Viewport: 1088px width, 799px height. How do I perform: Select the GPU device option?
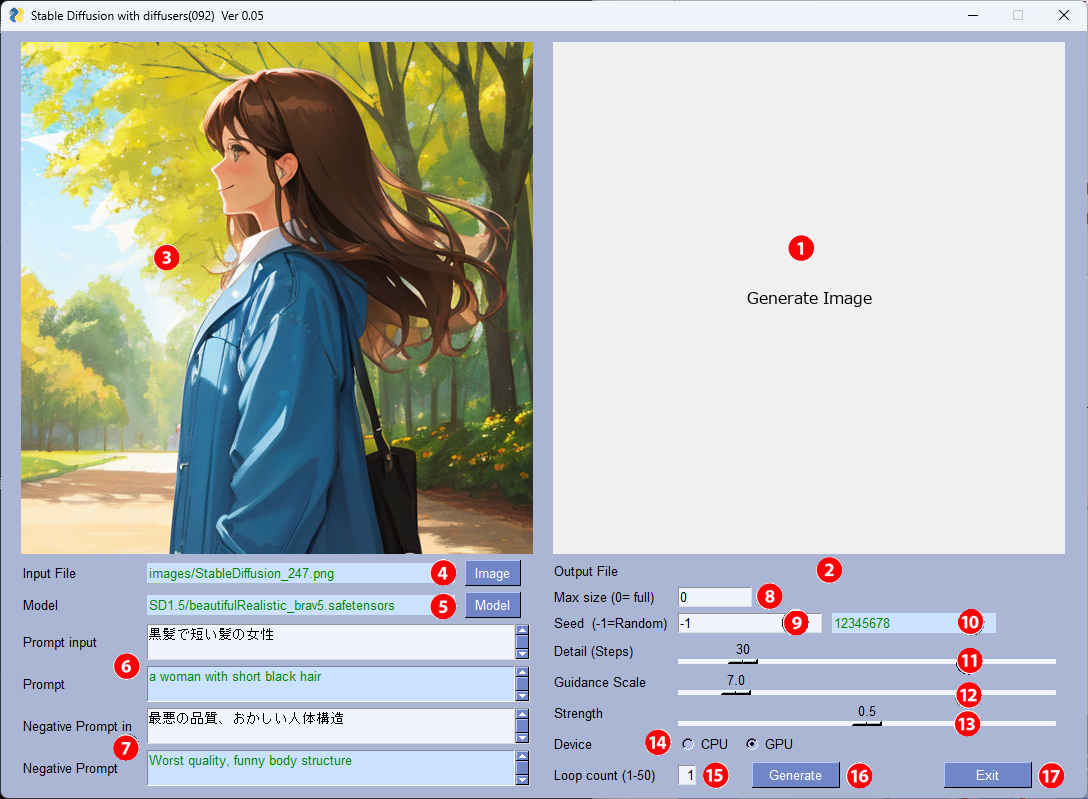(x=752, y=744)
